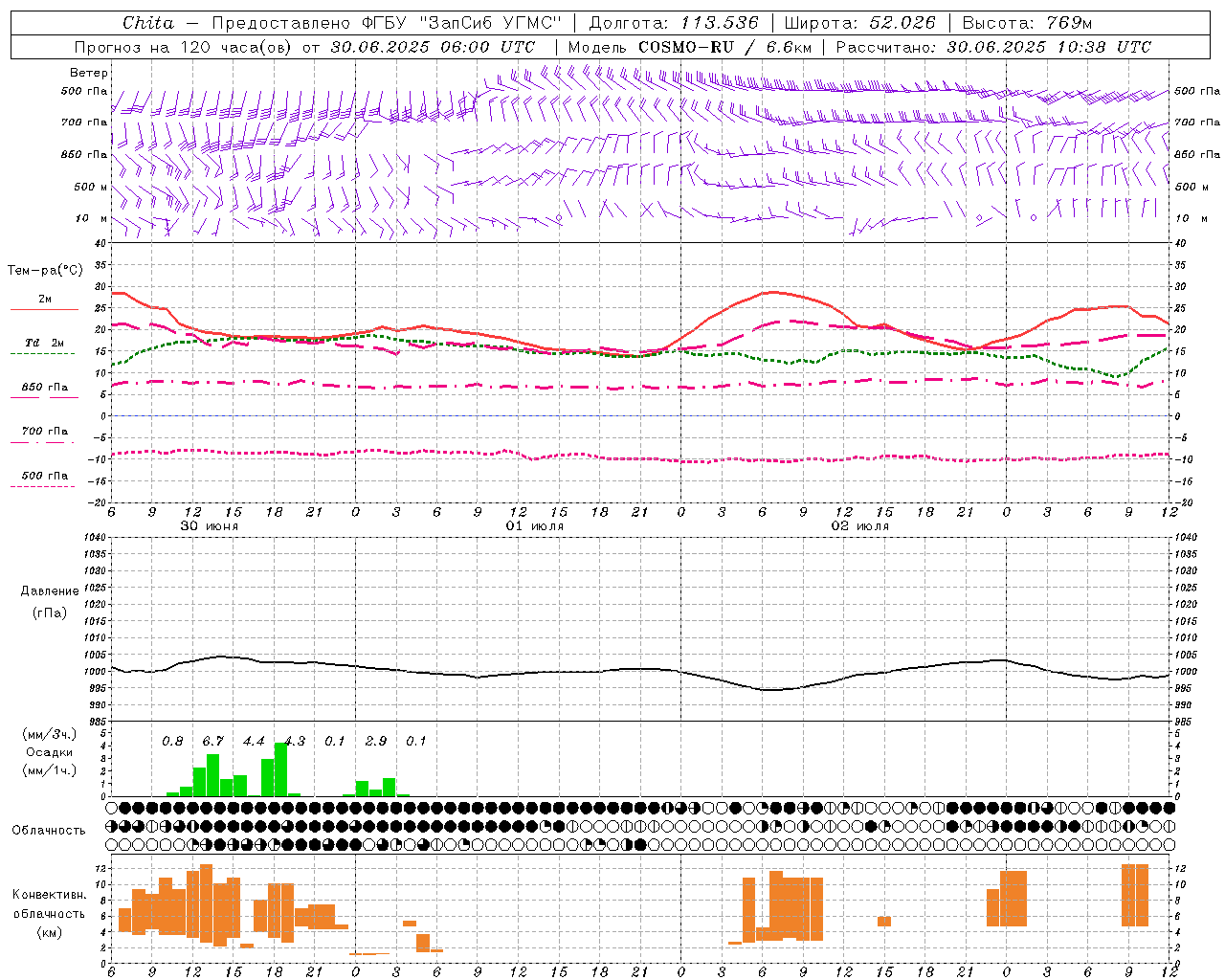Click the solid red "2м" legend line
The height and width of the screenshot is (980, 1225).
tap(44, 309)
